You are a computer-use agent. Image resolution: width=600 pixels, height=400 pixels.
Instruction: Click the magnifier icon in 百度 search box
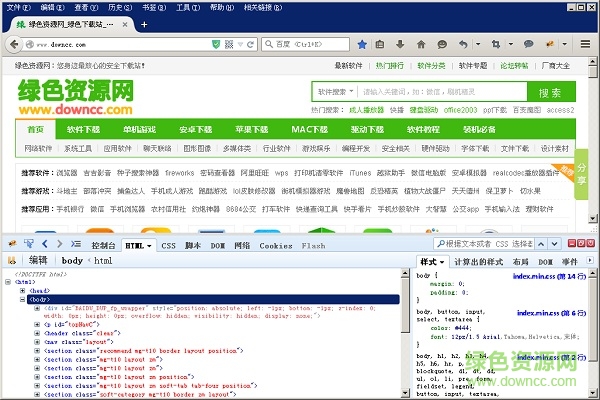(269, 44)
